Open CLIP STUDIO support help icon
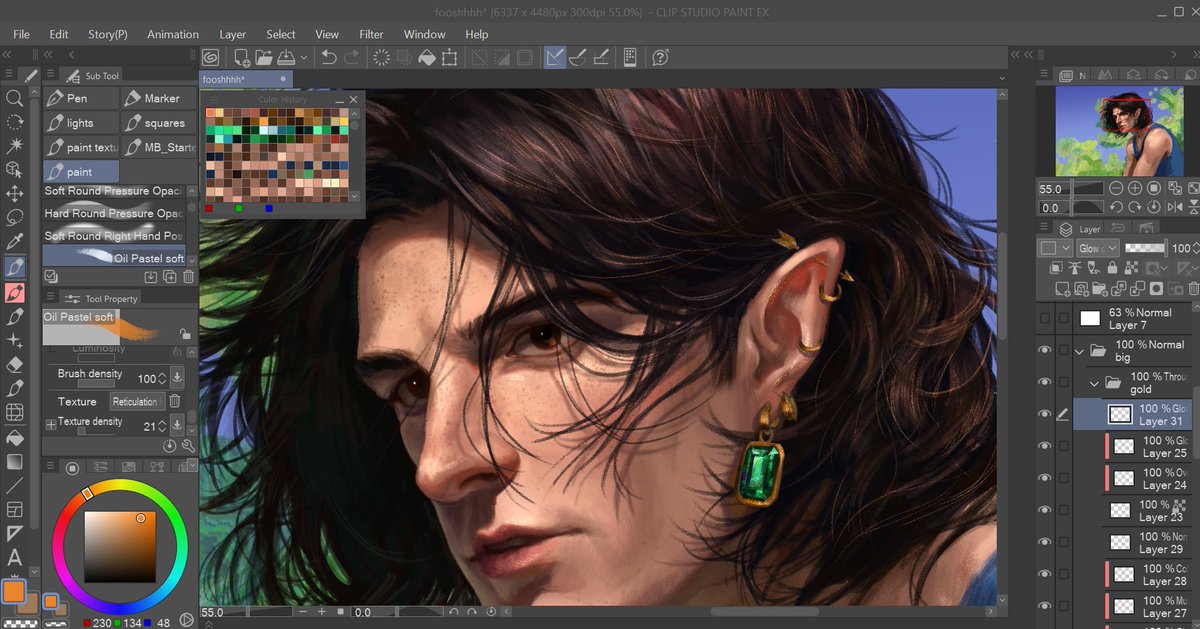The width and height of the screenshot is (1200, 629). point(660,58)
